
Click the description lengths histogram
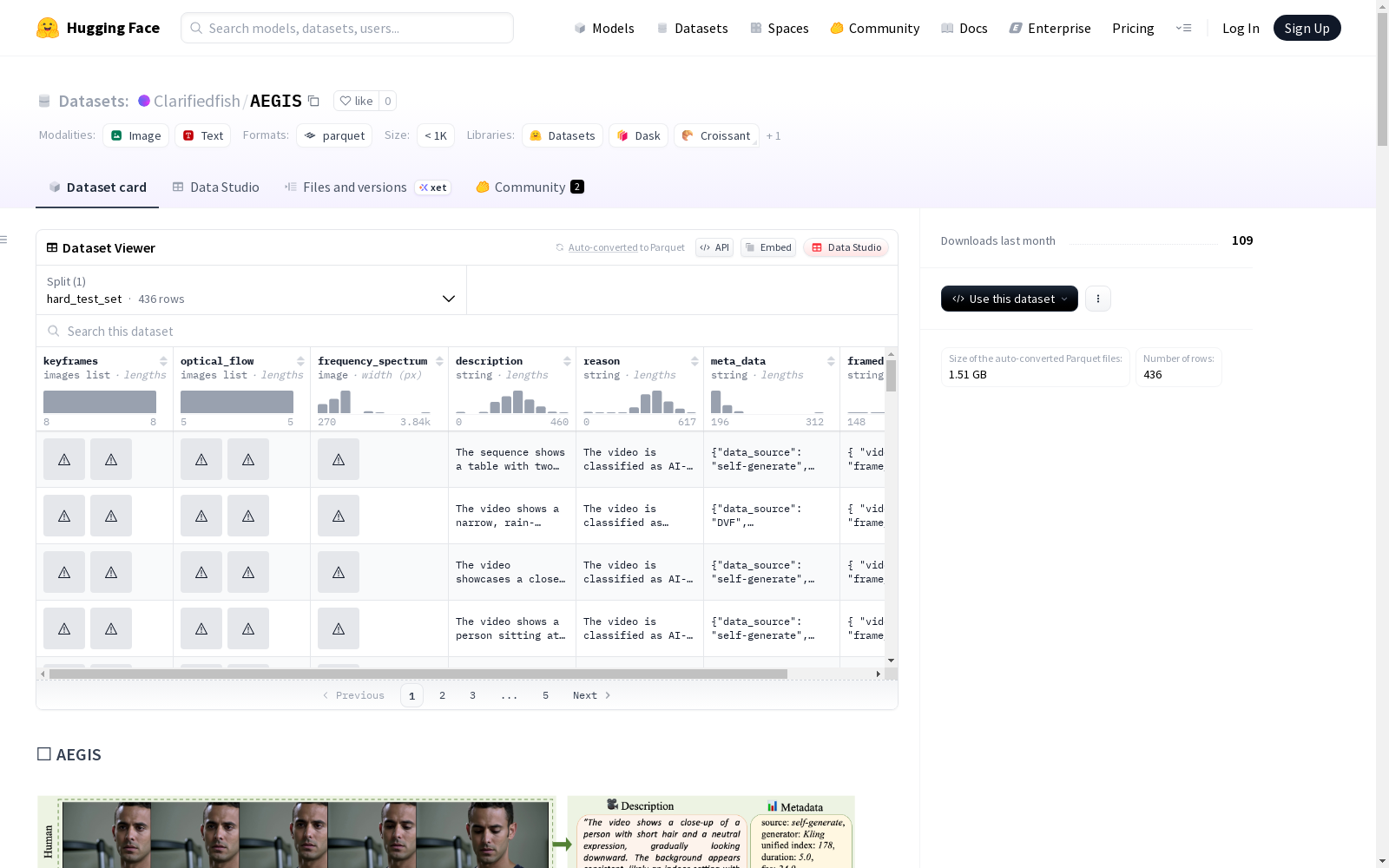tap(512, 402)
